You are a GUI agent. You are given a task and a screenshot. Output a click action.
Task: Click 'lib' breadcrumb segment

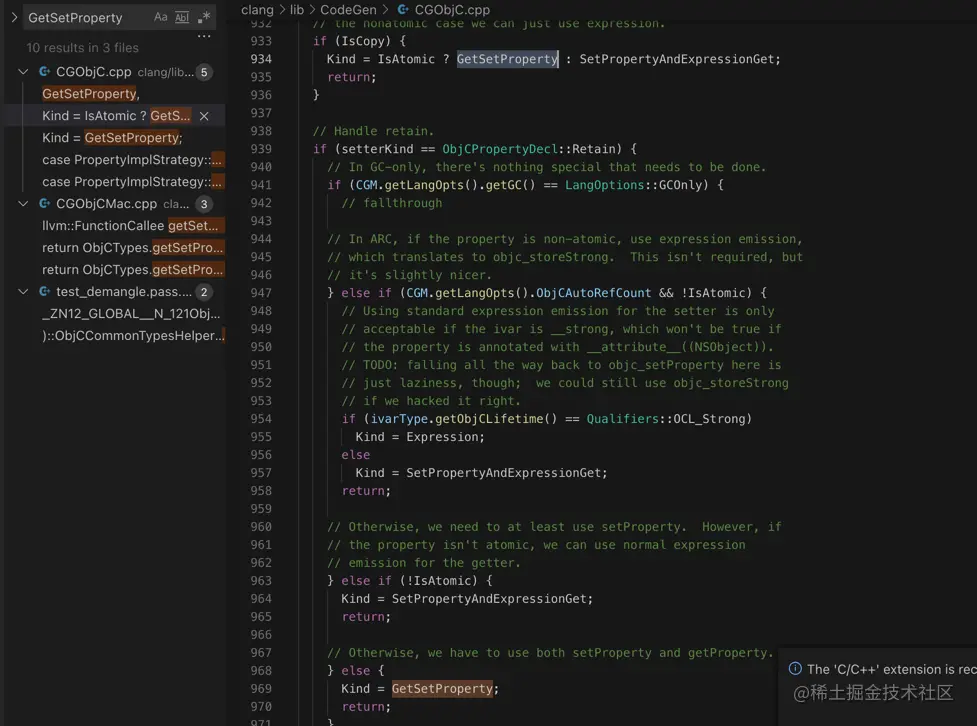pyautogui.click(x=297, y=10)
